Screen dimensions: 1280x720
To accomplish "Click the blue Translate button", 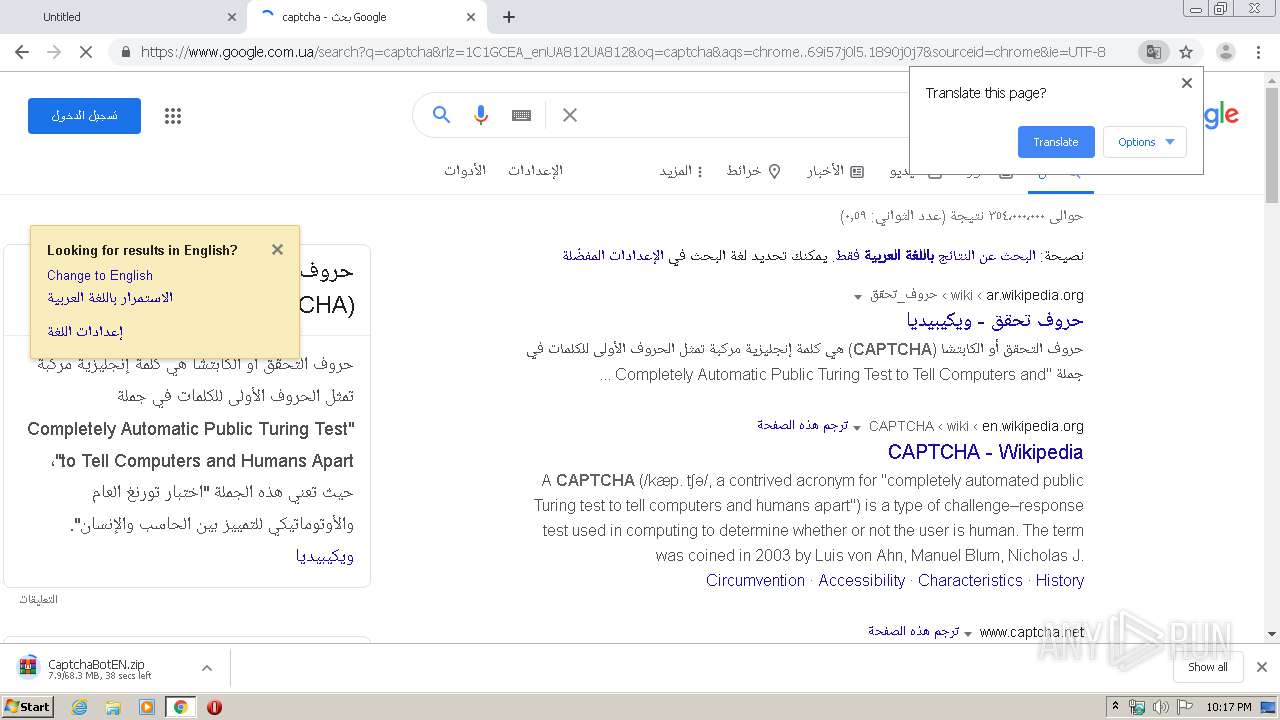I will 1056,142.
